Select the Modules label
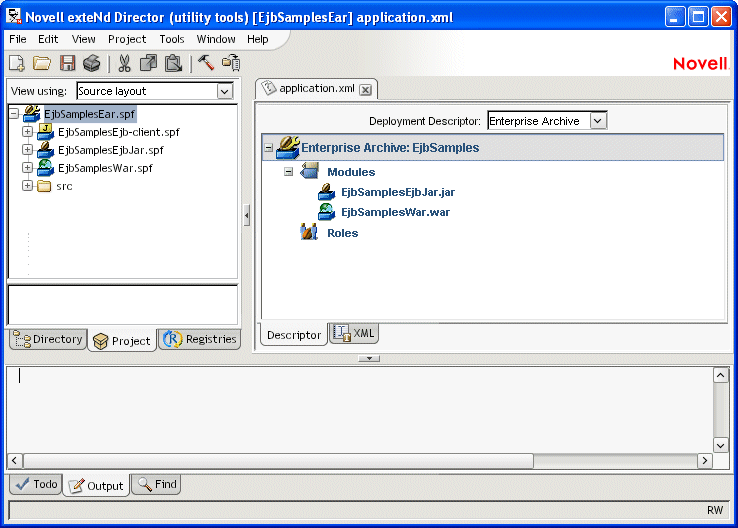This screenshot has width=738, height=528. tap(351, 172)
